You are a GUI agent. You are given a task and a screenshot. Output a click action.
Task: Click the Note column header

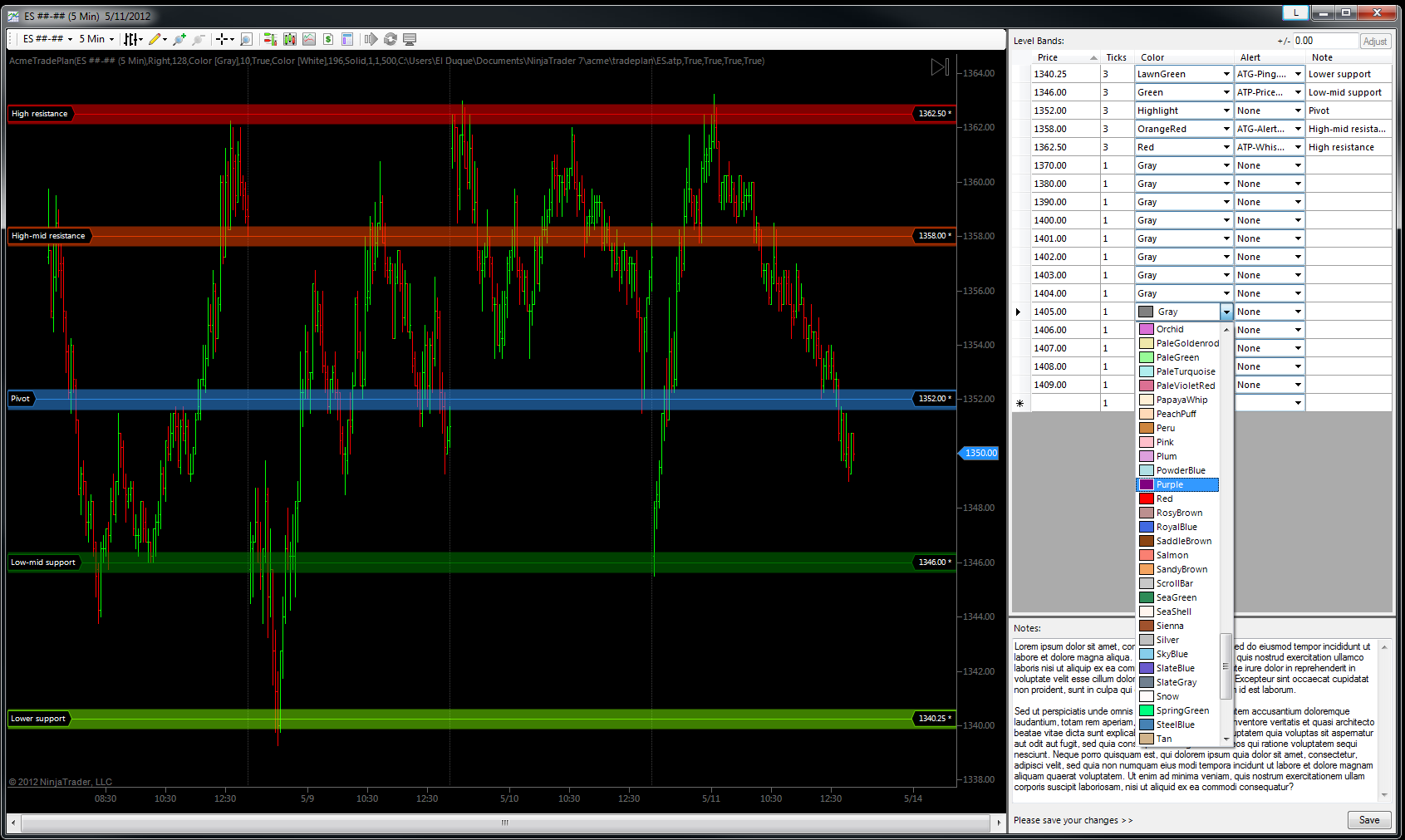(1349, 57)
